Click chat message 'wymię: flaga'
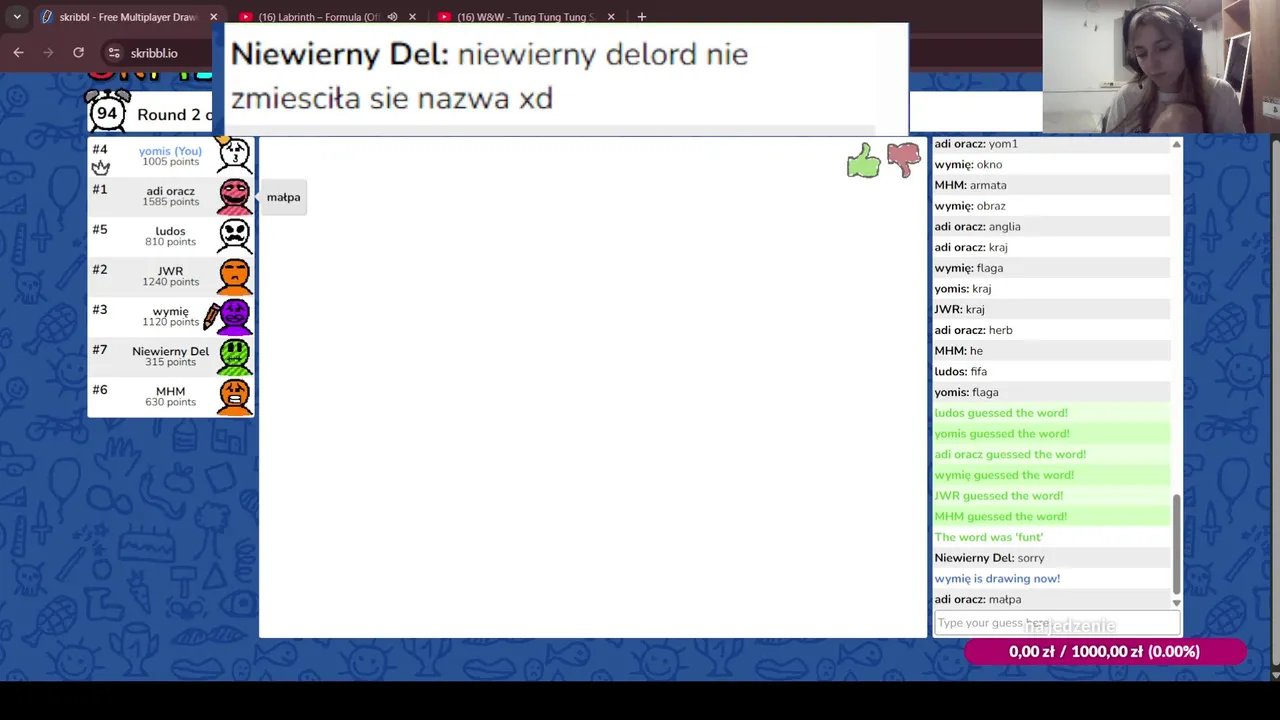Image resolution: width=1280 pixels, height=720 pixels. [x=1051, y=268]
